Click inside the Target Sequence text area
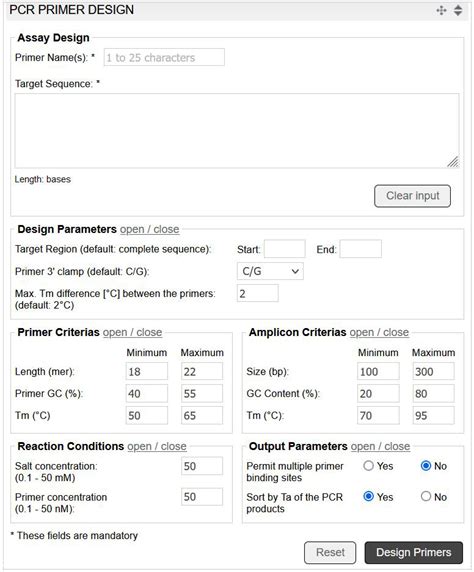Image resolution: width=474 pixels, height=572 pixels. [237, 131]
